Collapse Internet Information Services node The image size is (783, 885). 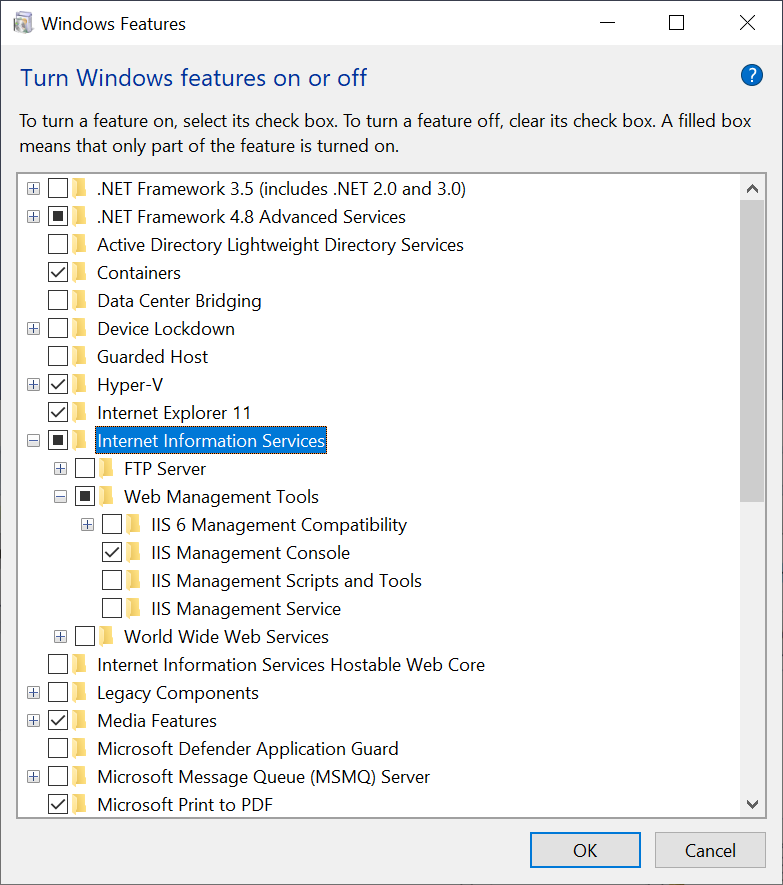33,441
